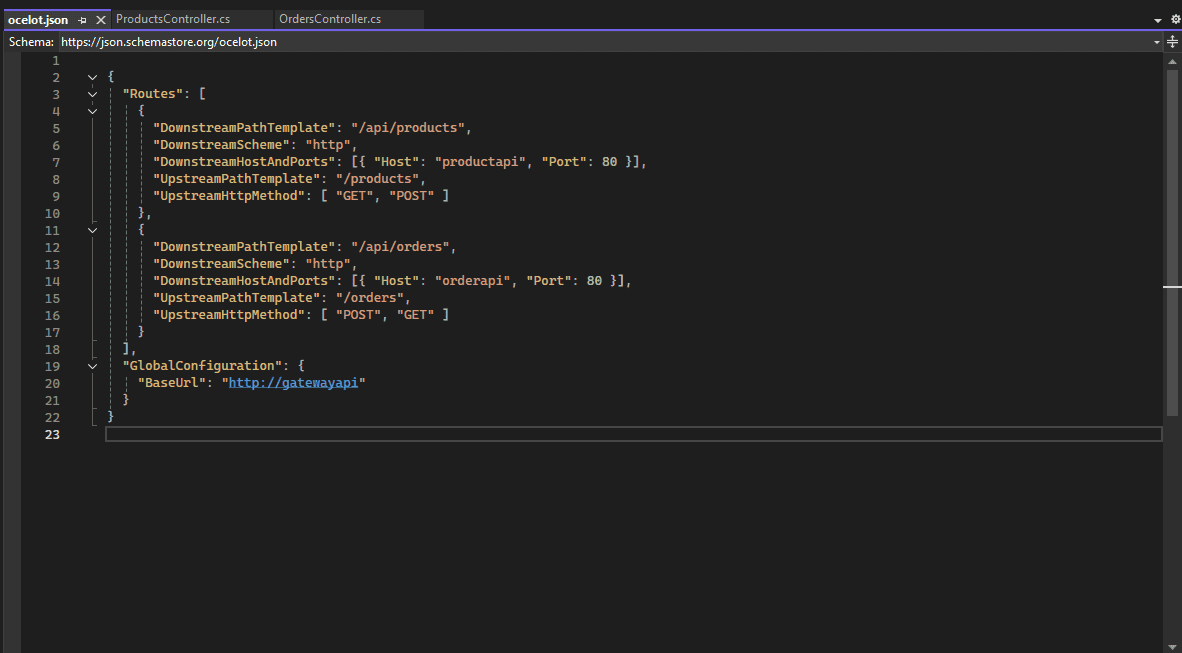
Task: Click line number 22 in the gutter
Action: [52, 417]
